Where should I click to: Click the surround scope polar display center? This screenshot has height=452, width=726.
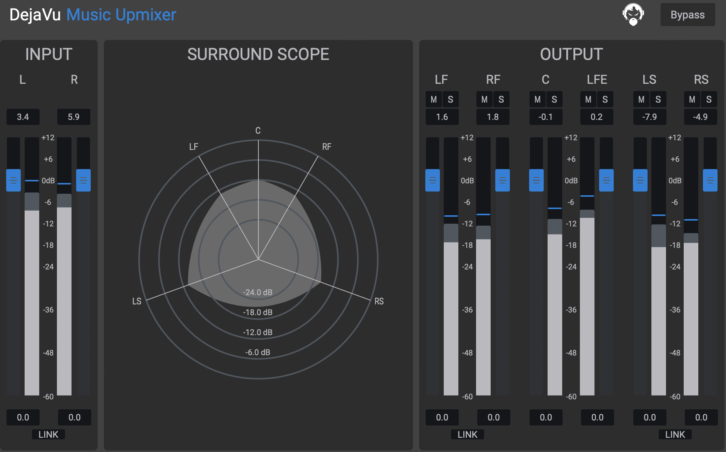(x=258, y=259)
